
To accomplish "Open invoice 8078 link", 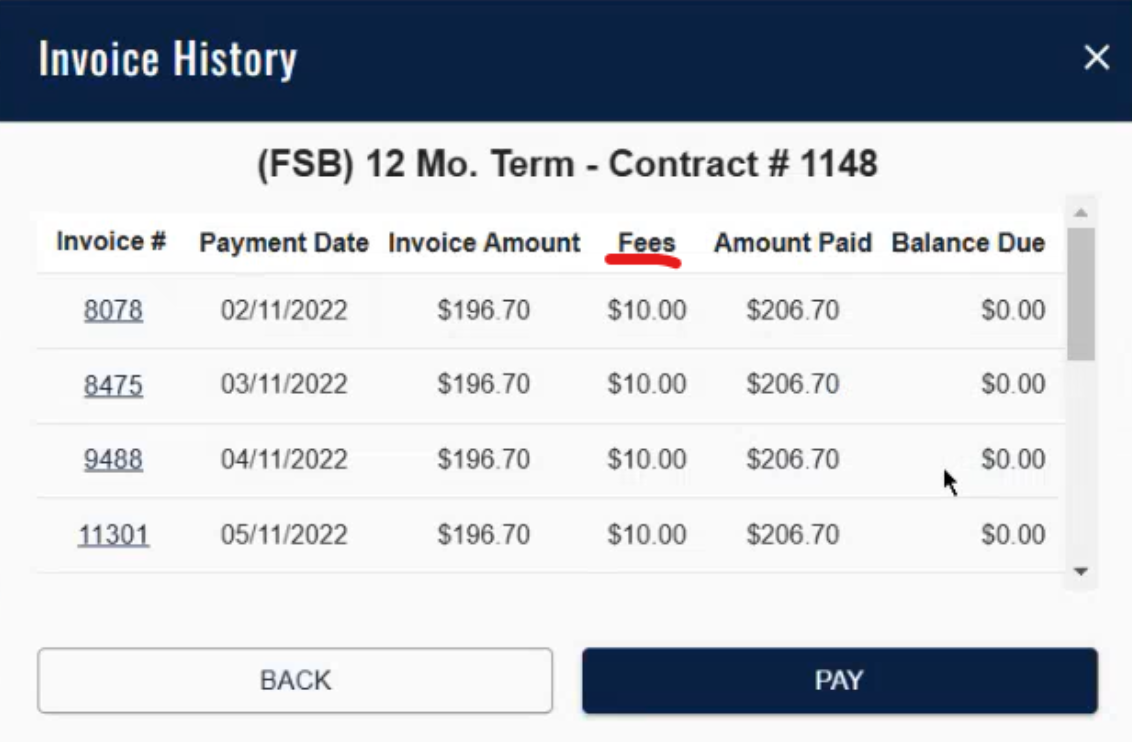I will [x=113, y=310].
